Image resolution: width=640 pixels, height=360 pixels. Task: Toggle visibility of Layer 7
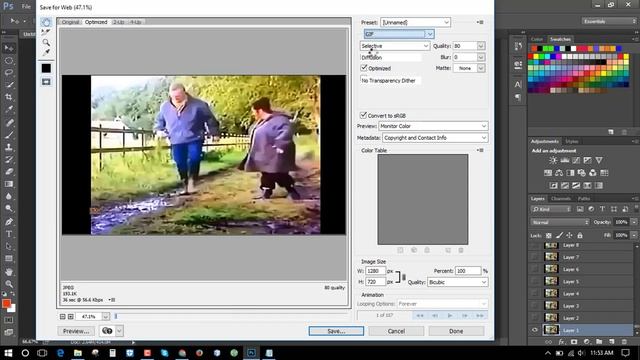[x=535, y=257]
